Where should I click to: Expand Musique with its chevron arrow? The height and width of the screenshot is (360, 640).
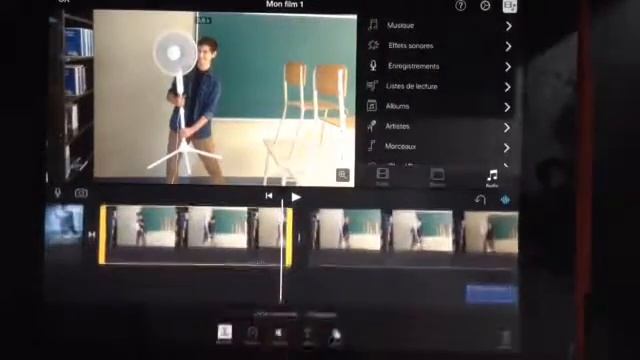pos(509,26)
